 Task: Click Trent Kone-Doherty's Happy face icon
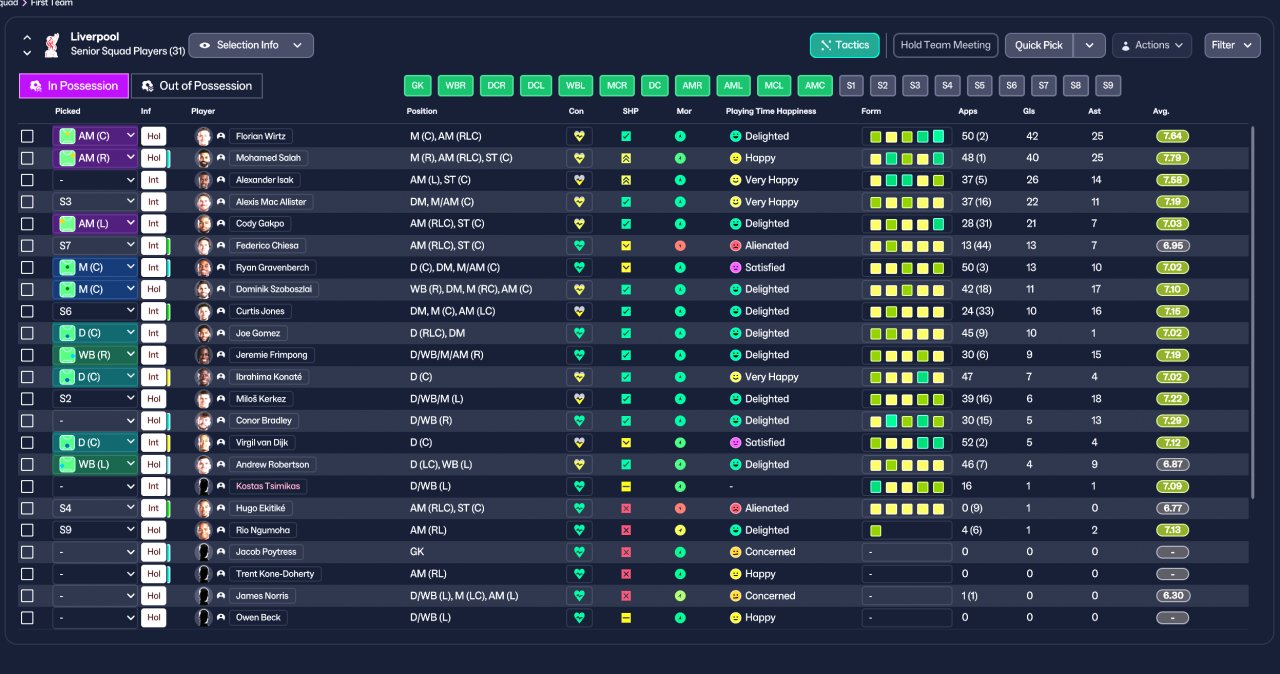click(x=735, y=574)
